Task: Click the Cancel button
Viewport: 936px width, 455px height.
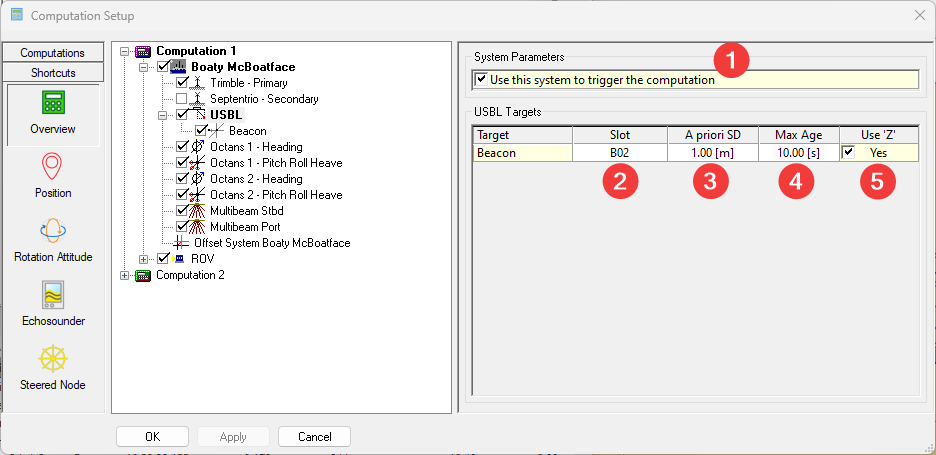Action: point(314,436)
